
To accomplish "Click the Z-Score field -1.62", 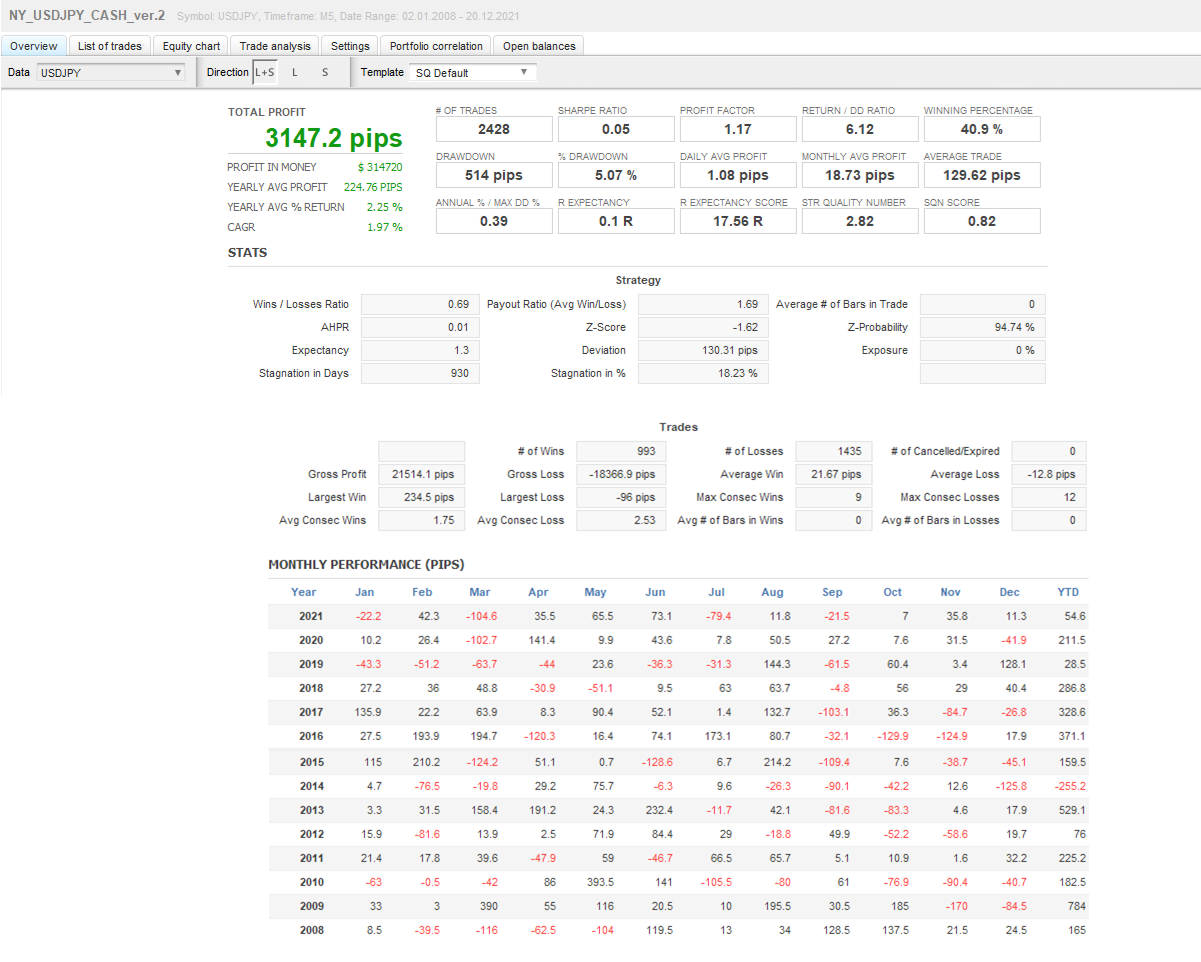I will pyautogui.click(x=701, y=327).
